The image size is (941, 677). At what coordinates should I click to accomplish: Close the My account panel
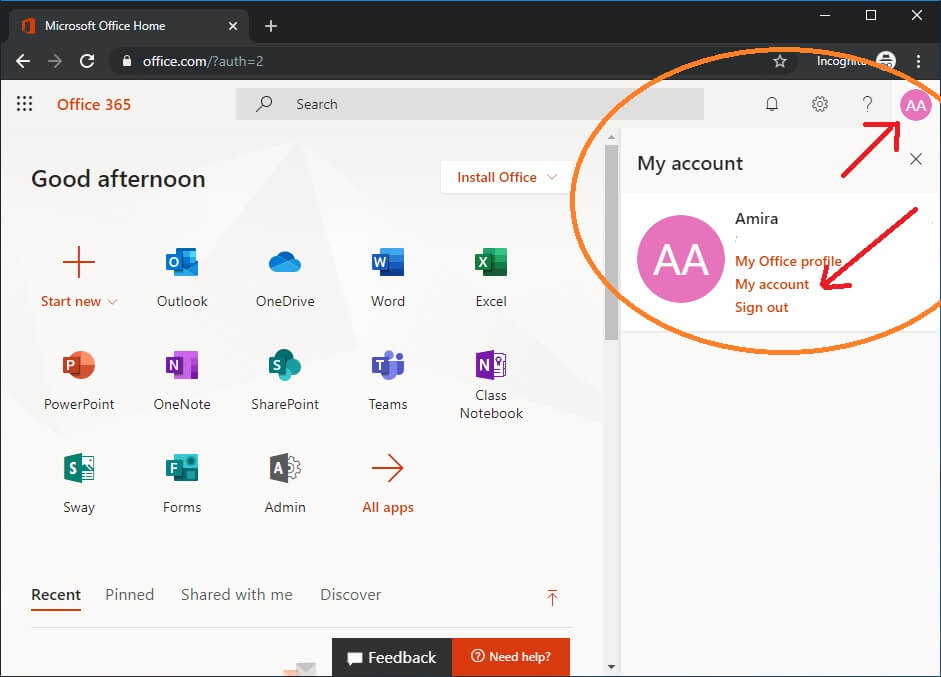point(916,159)
